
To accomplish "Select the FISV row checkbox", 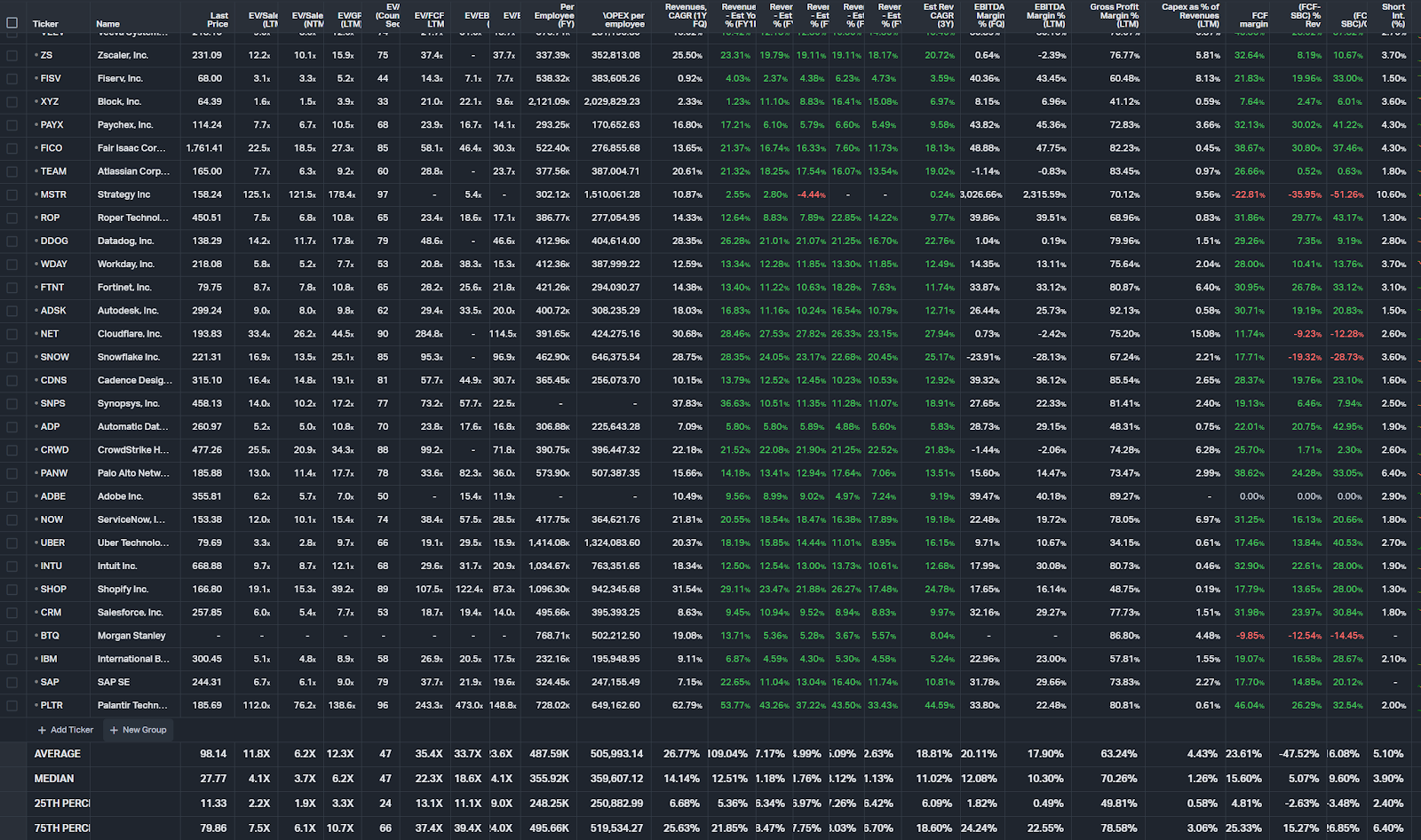I will (x=12, y=78).
